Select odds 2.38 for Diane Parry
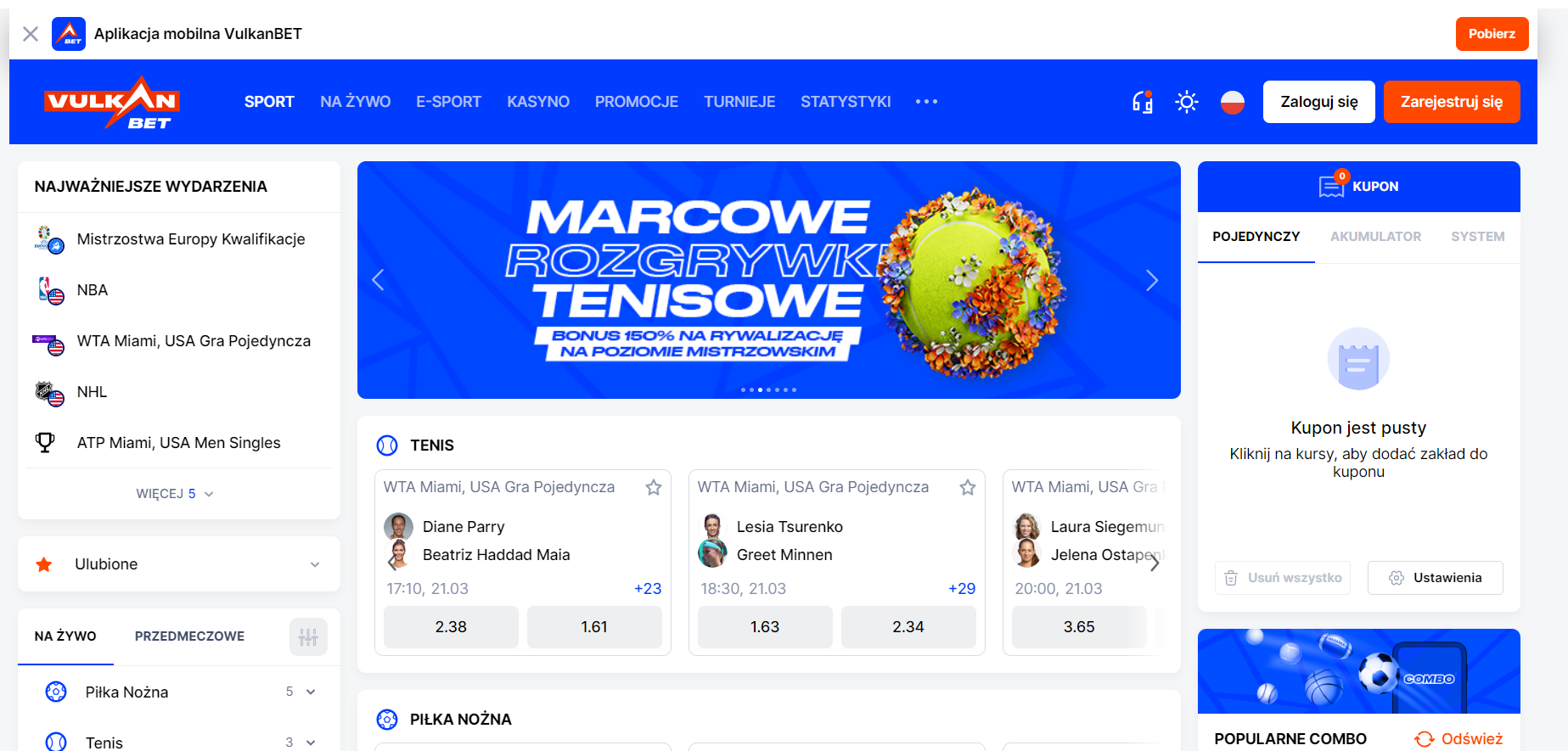Viewport: 1568px width, 751px height. pyautogui.click(x=451, y=627)
